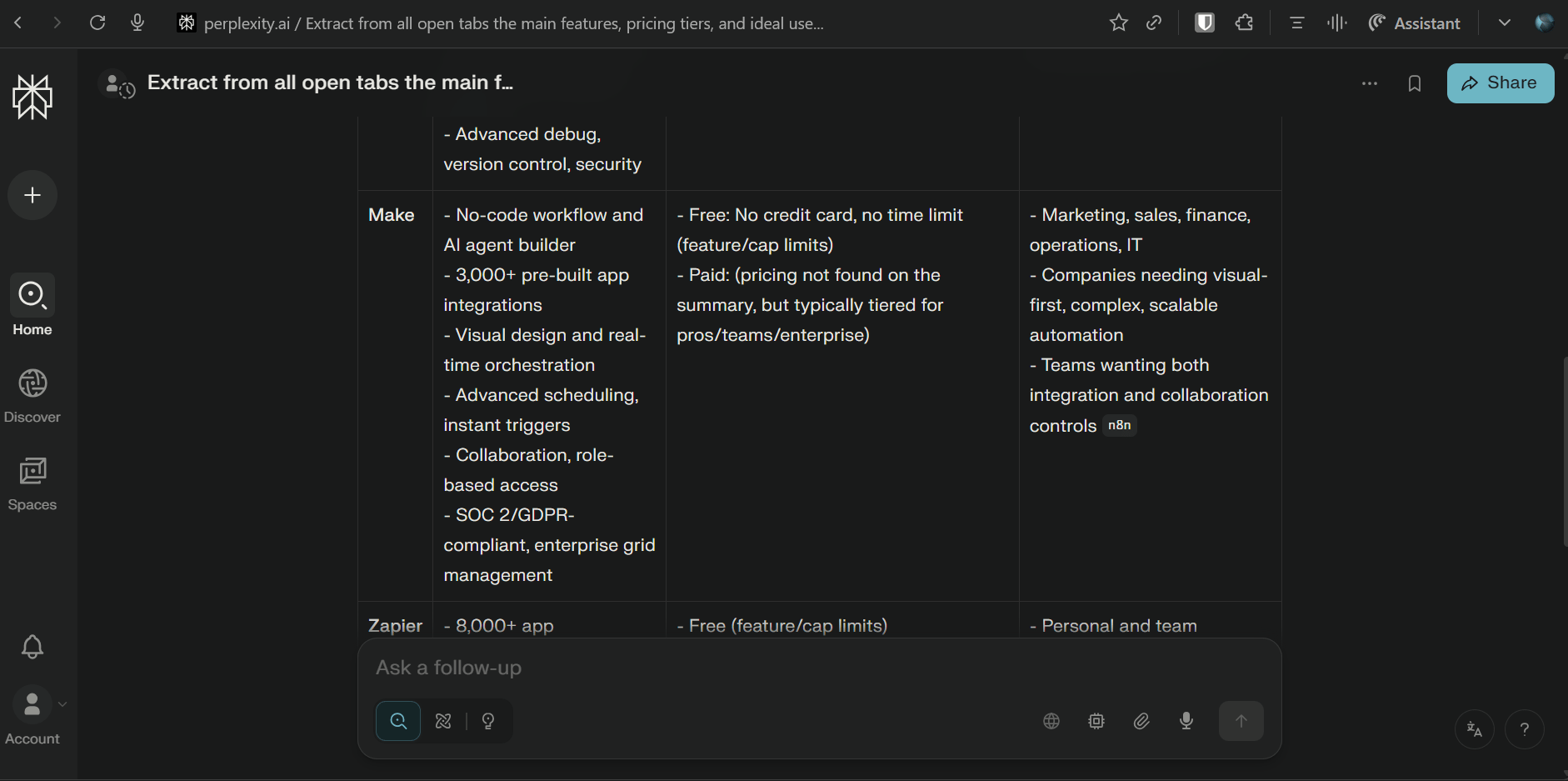Click the thread title heading
The image size is (1568, 781).
click(x=330, y=83)
